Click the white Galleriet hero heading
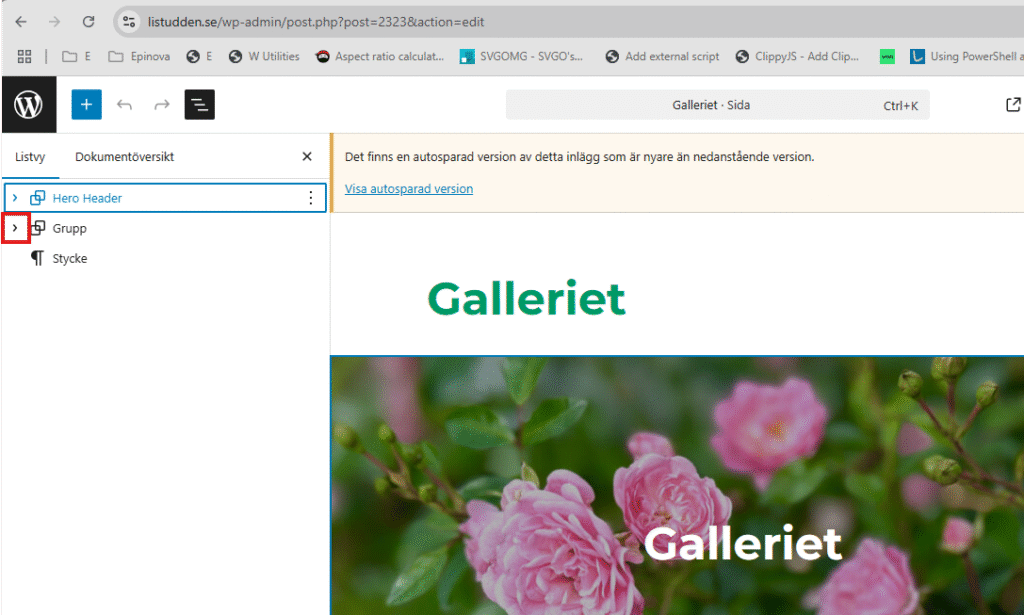 point(743,543)
